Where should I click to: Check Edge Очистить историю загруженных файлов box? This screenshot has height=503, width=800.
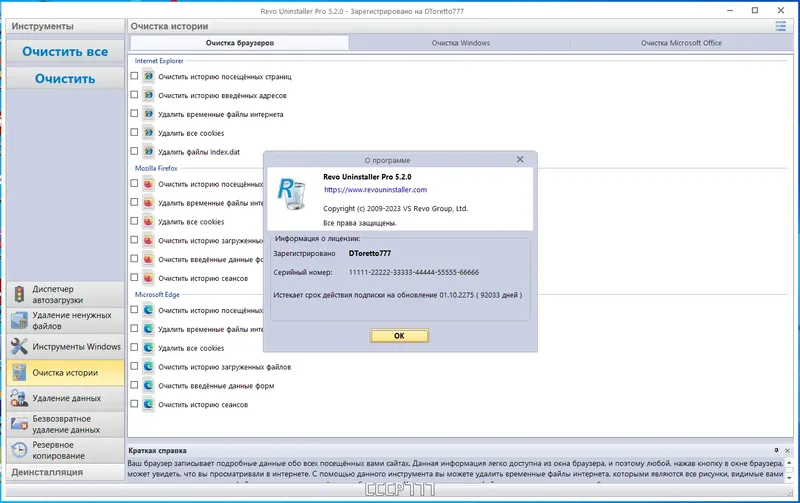[x=134, y=366]
